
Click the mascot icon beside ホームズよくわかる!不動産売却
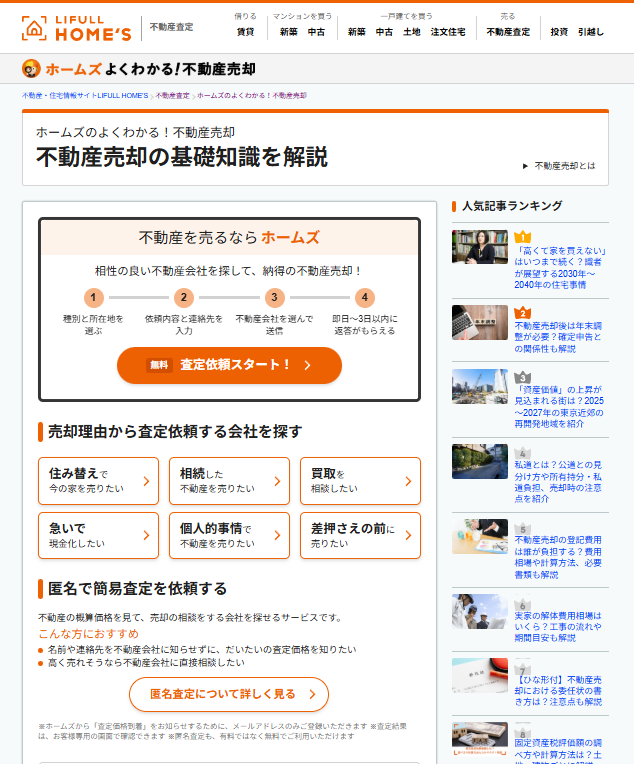pos(31,69)
